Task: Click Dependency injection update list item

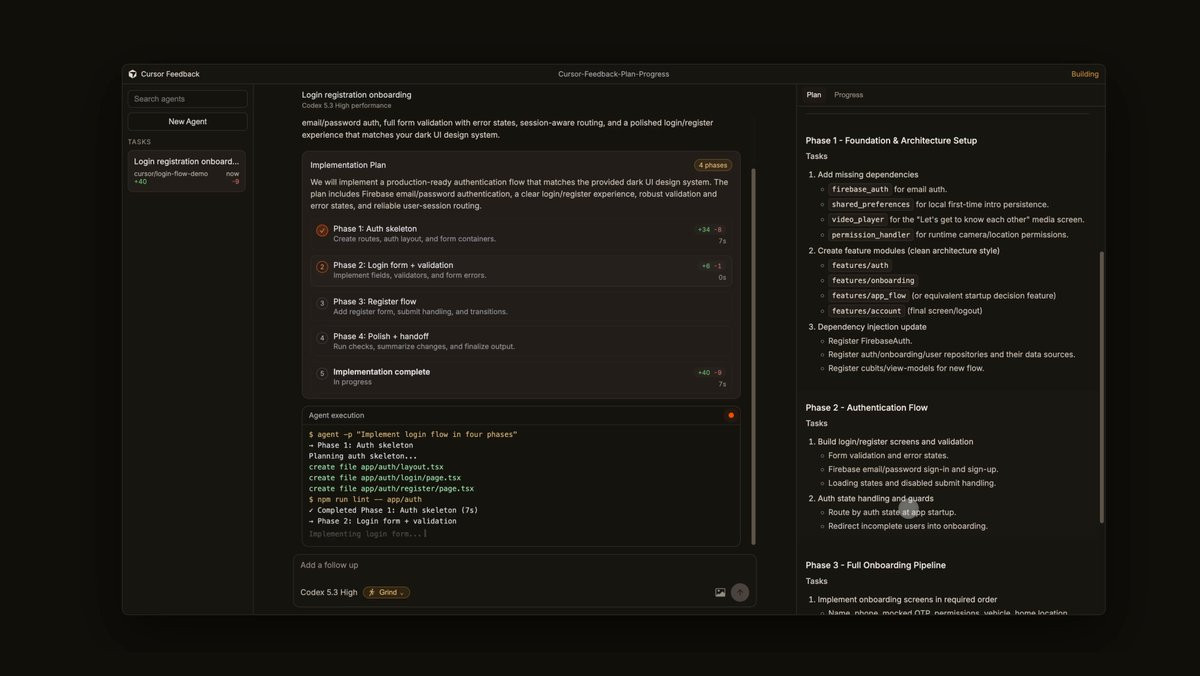Action: 872,326
